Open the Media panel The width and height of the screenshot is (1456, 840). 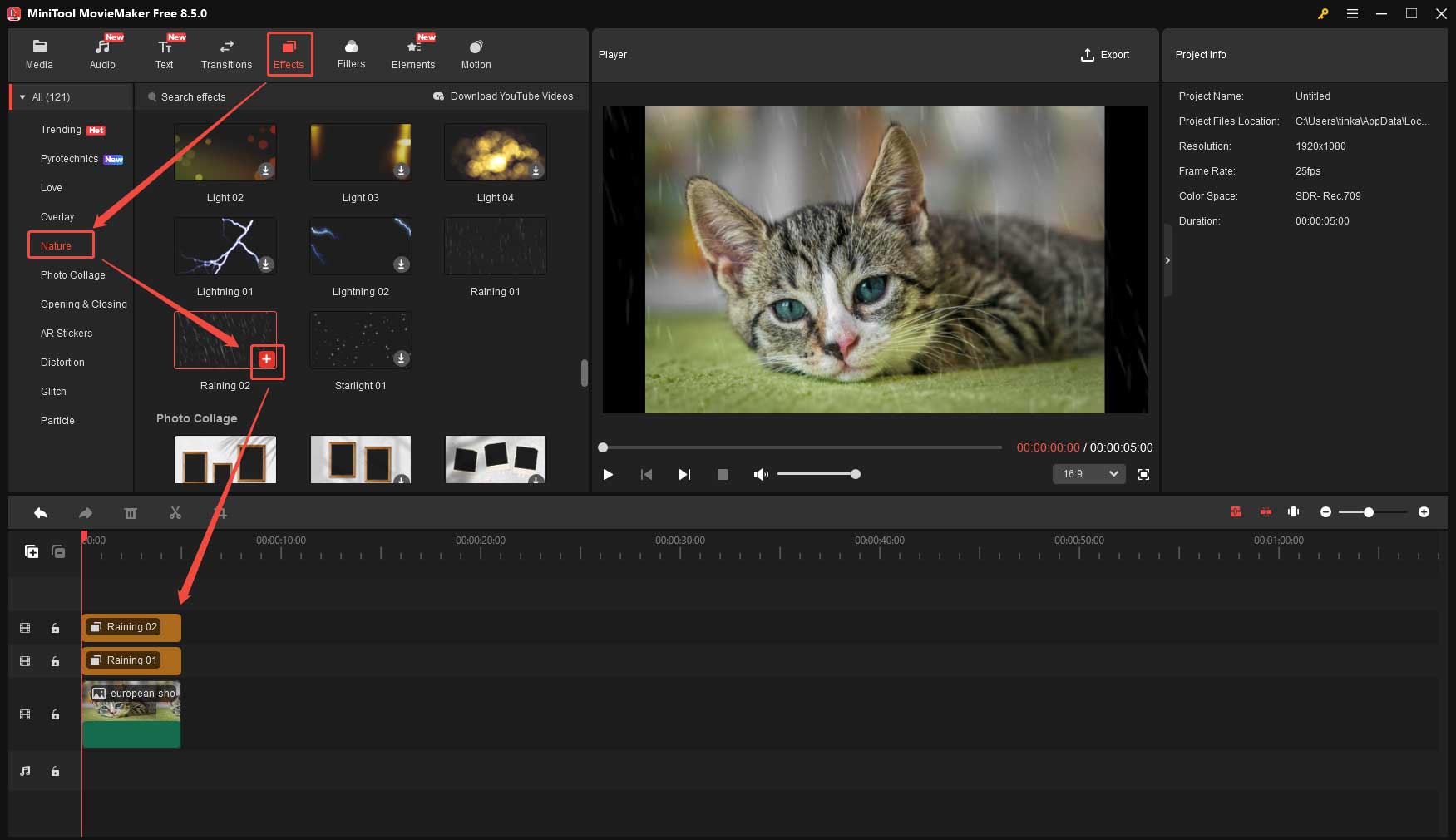38,53
